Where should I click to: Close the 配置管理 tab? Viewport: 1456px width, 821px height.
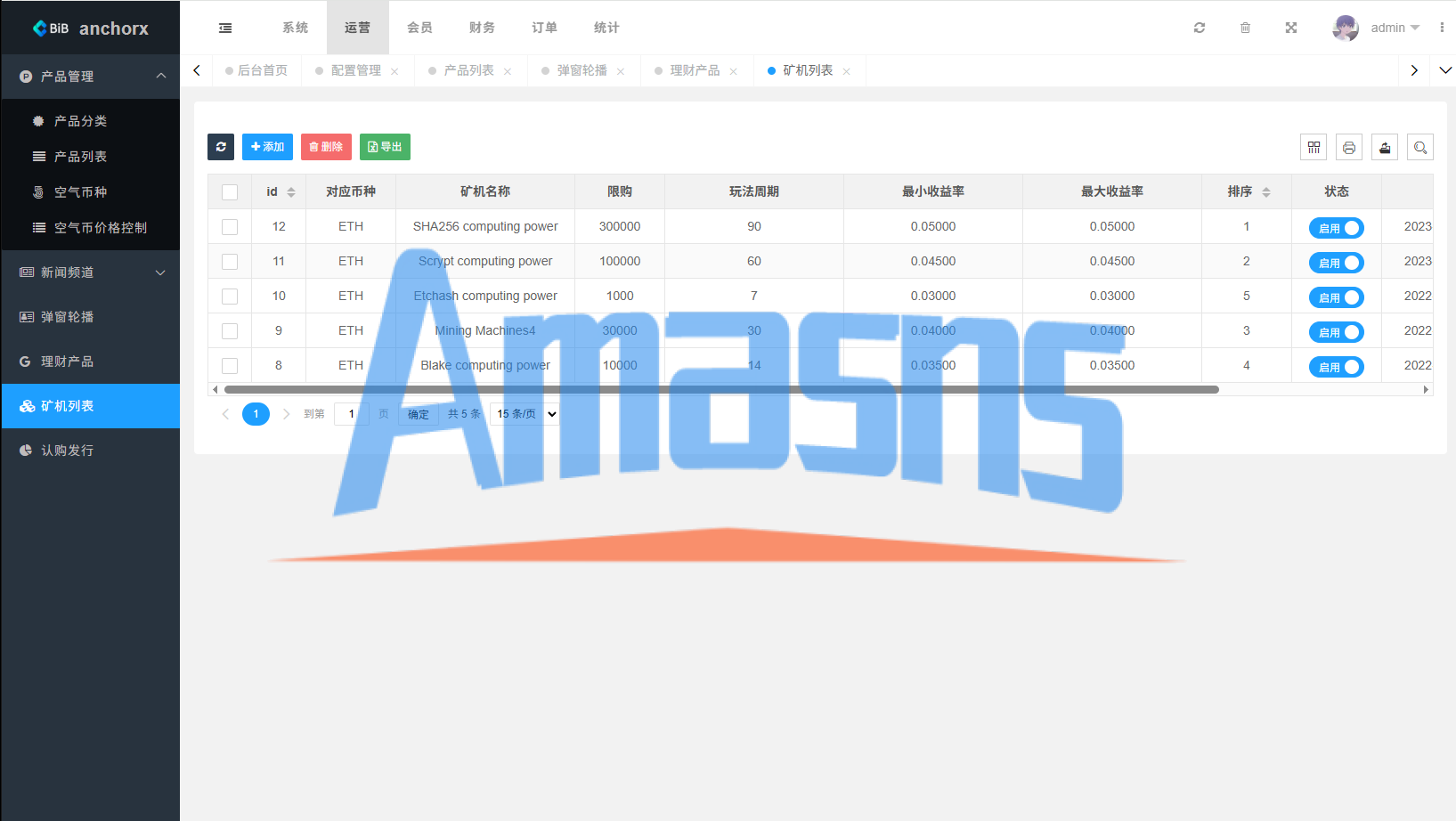[395, 71]
